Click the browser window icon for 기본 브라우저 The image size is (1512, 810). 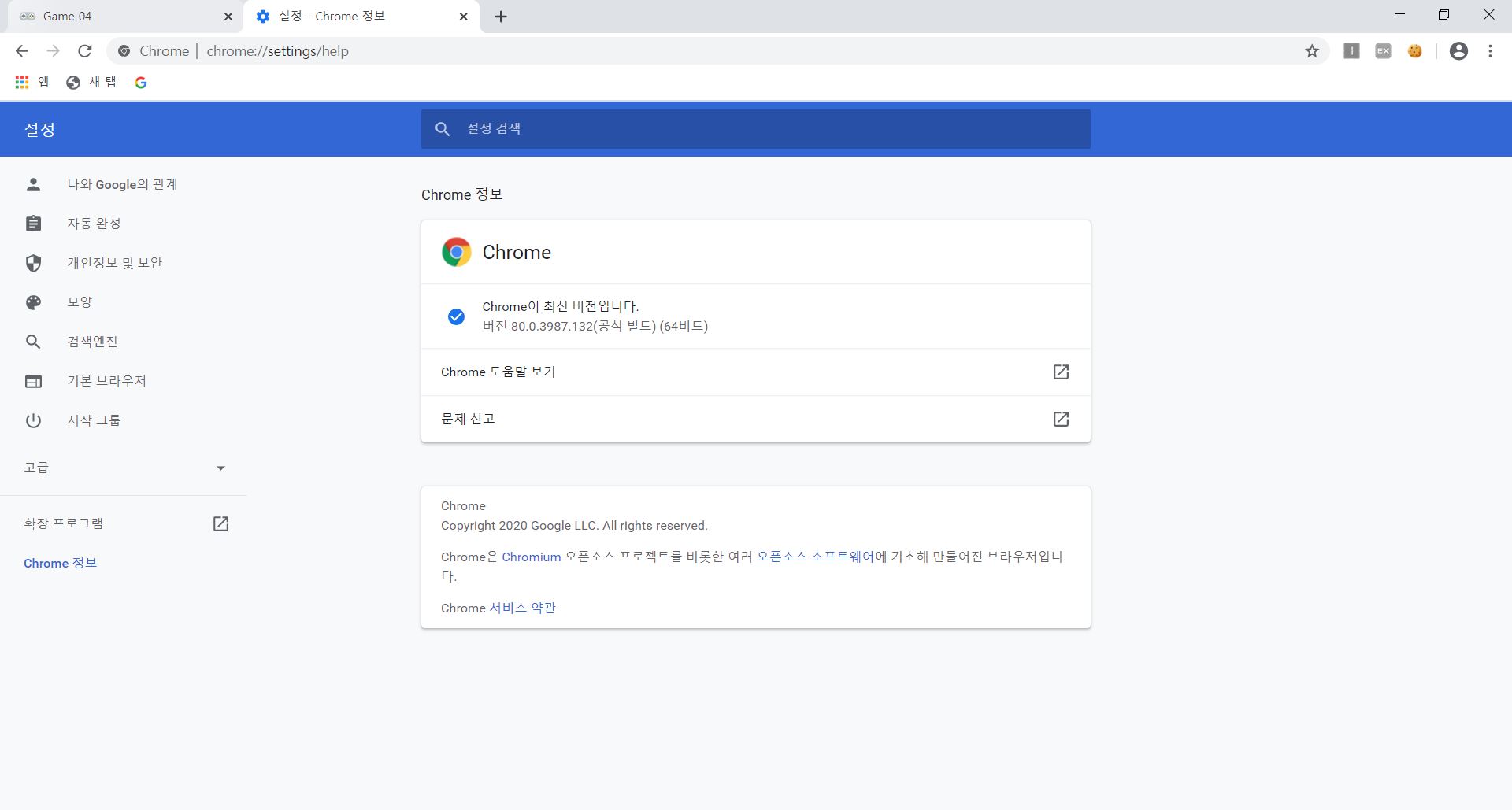pos(33,381)
